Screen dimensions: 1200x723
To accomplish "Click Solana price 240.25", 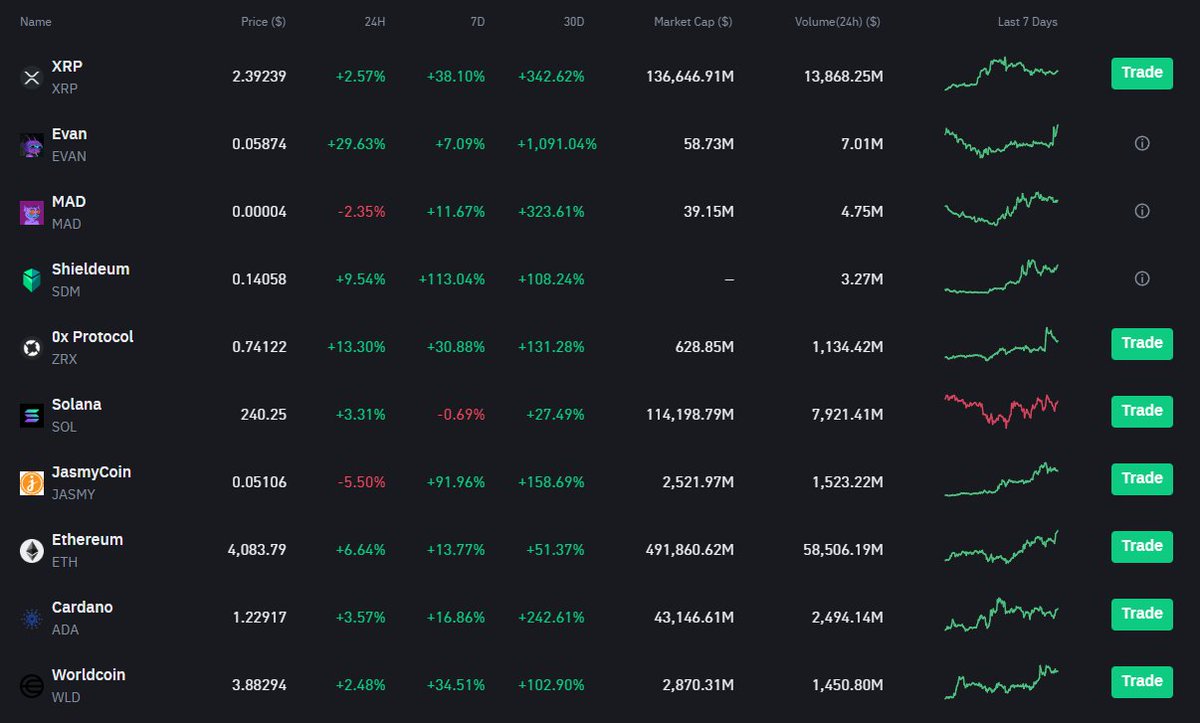I will click(264, 414).
